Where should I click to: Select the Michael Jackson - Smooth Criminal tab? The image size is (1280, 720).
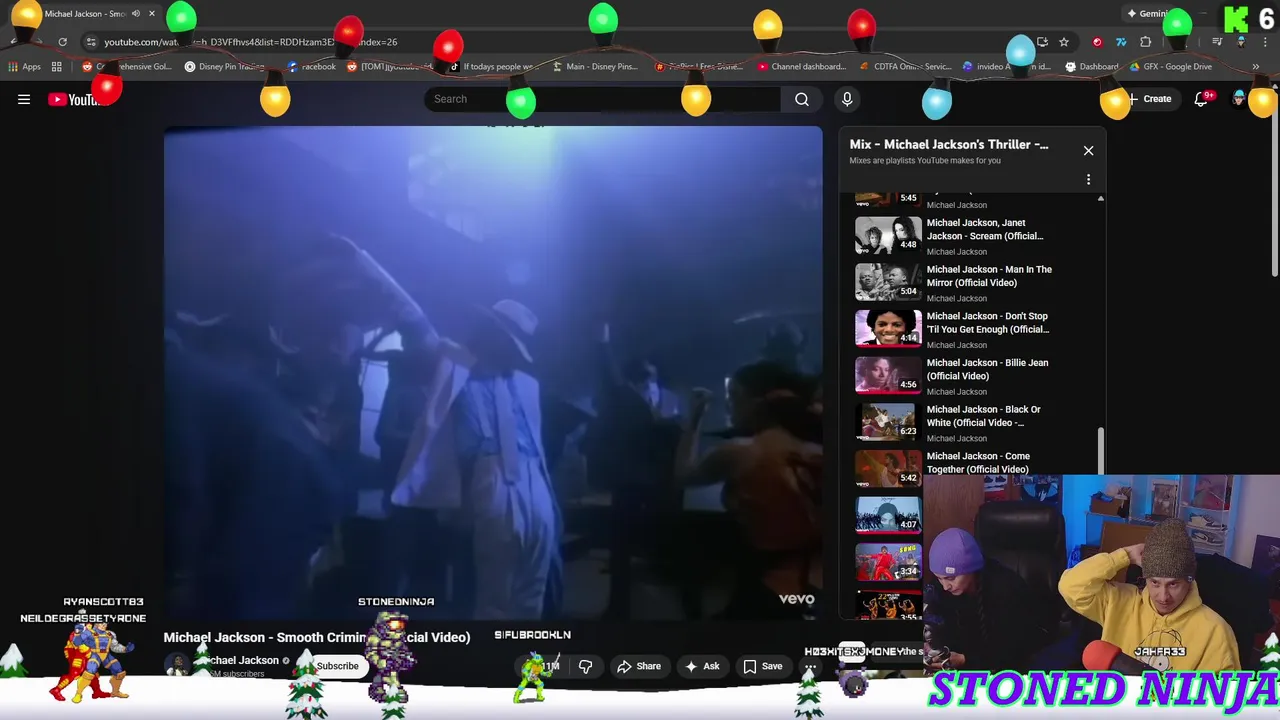point(84,14)
